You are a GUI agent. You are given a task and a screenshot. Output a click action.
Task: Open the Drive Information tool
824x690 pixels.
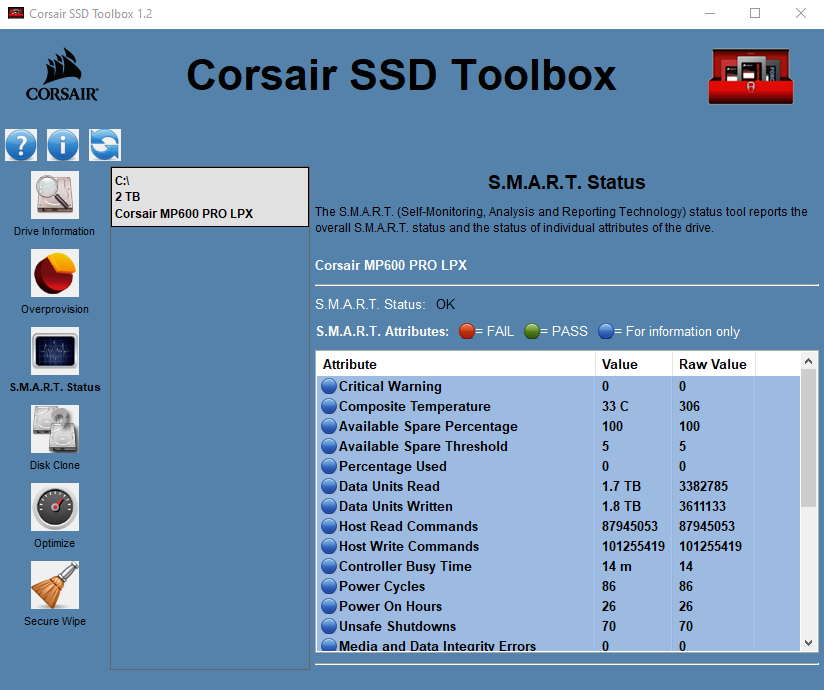pos(54,195)
